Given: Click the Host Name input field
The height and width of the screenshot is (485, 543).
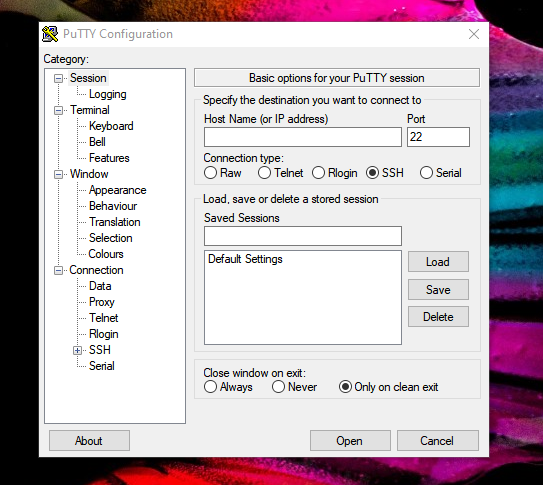Looking at the screenshot, I should pyautogui.click(x=303, y=137).
